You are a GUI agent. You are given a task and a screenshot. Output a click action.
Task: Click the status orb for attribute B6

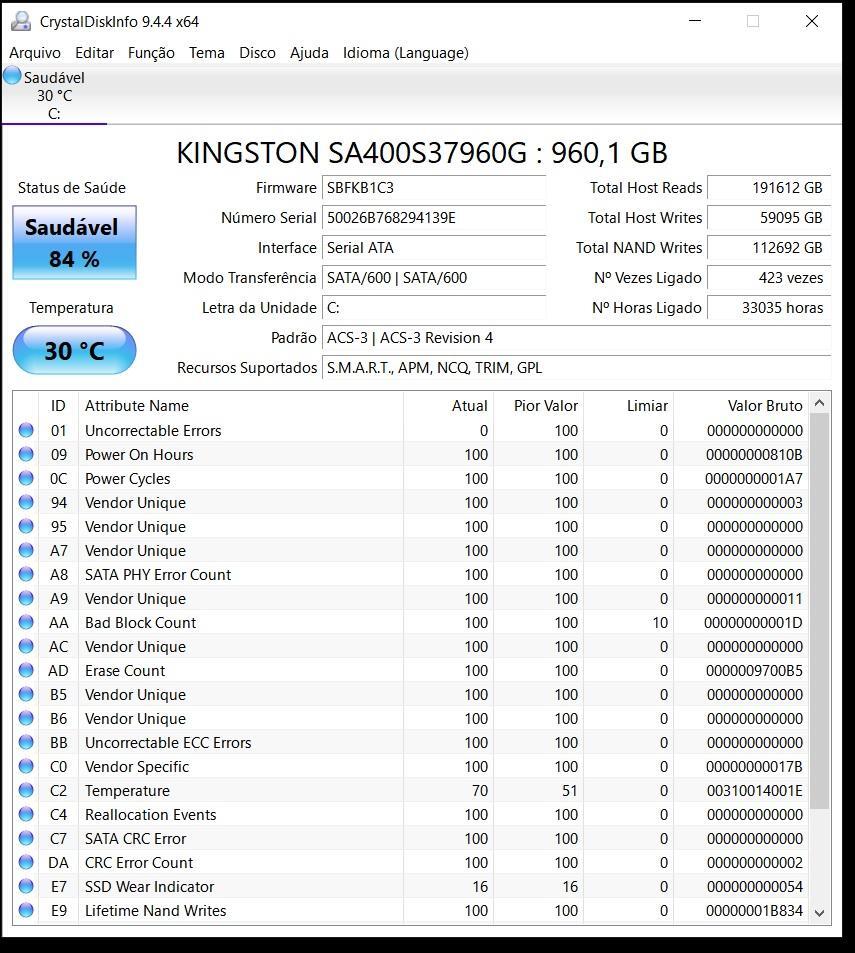pos(26,718)
